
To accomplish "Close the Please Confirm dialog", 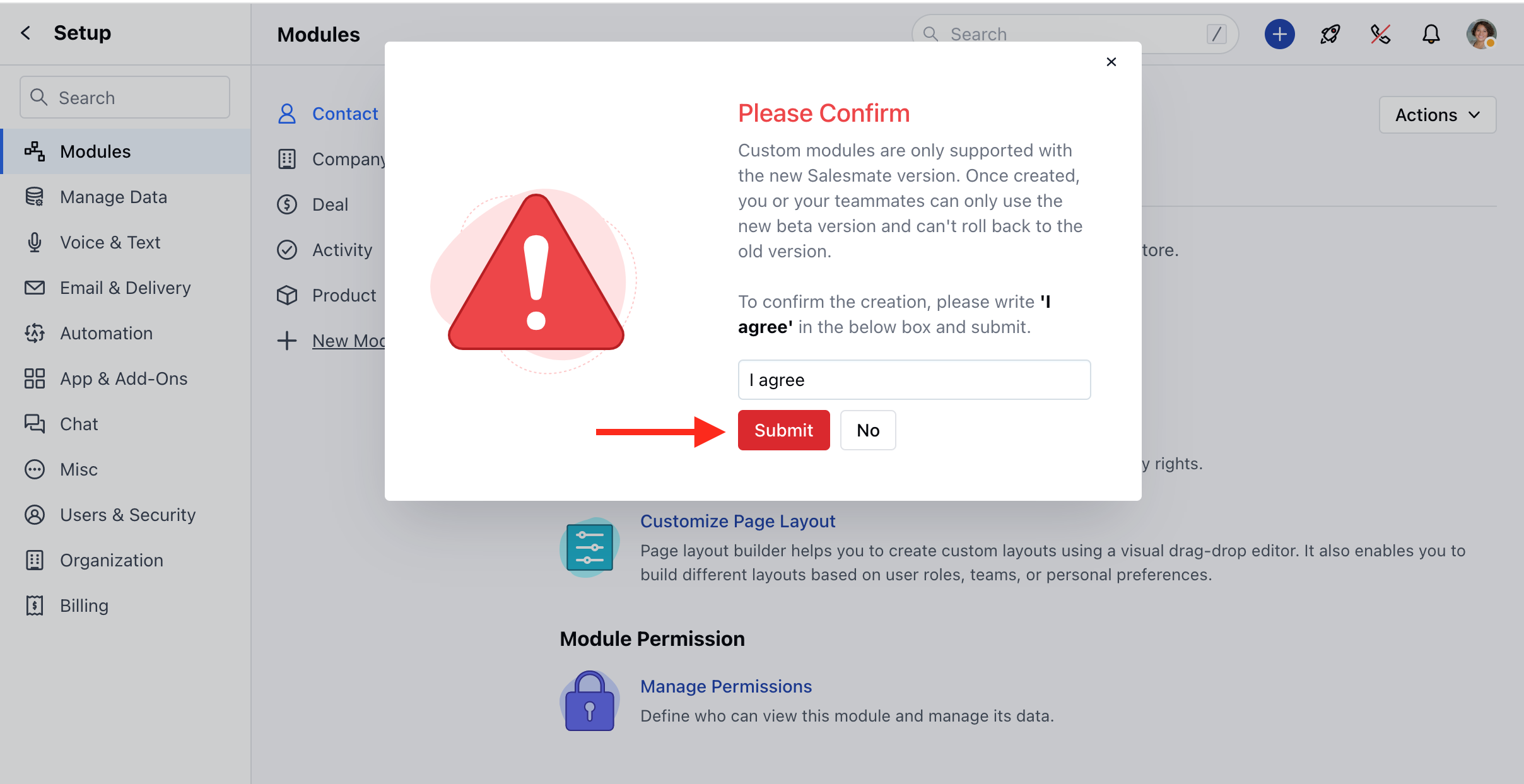I will [1111, 62].
